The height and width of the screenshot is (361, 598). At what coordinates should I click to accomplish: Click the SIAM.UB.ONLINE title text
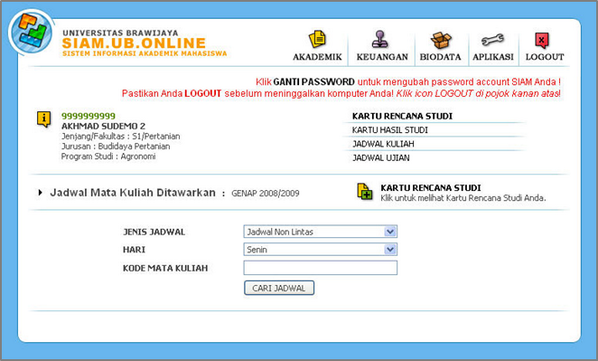pos(134,43)
